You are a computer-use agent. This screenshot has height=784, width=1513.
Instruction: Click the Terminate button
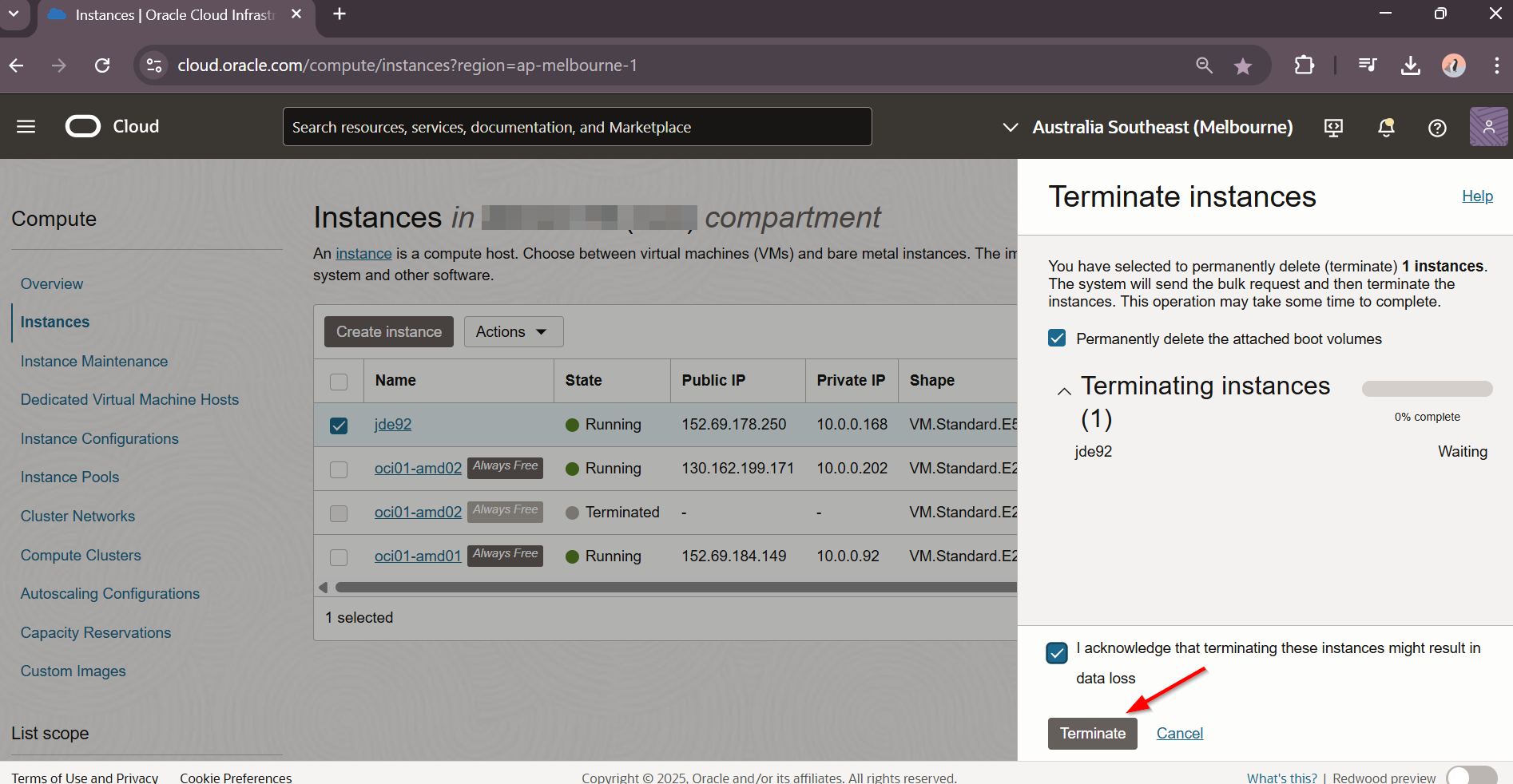click(1092, 734)
